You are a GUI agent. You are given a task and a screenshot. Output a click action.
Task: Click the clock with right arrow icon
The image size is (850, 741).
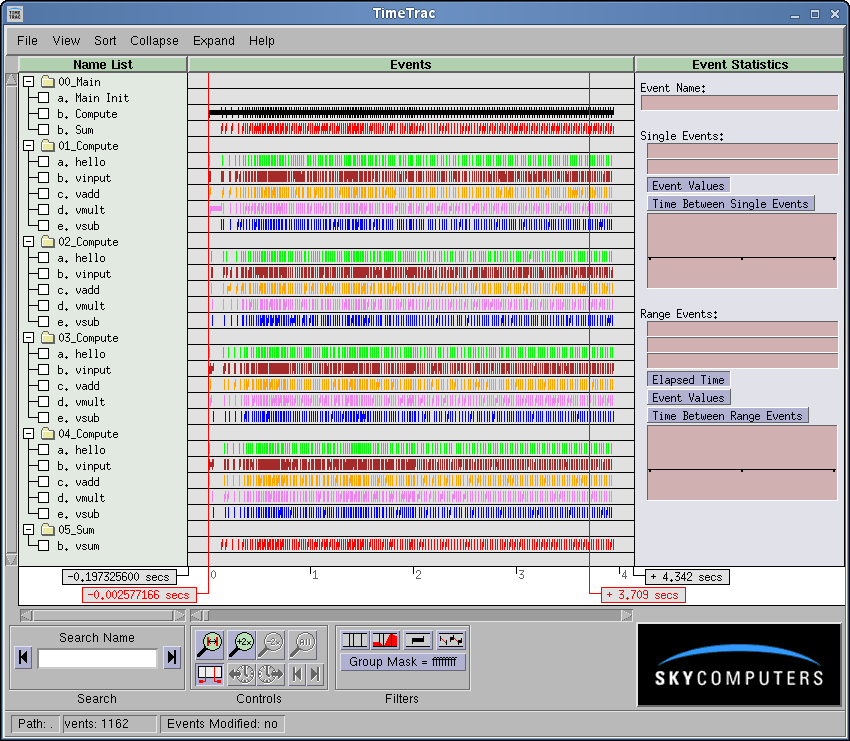point(270,674)
